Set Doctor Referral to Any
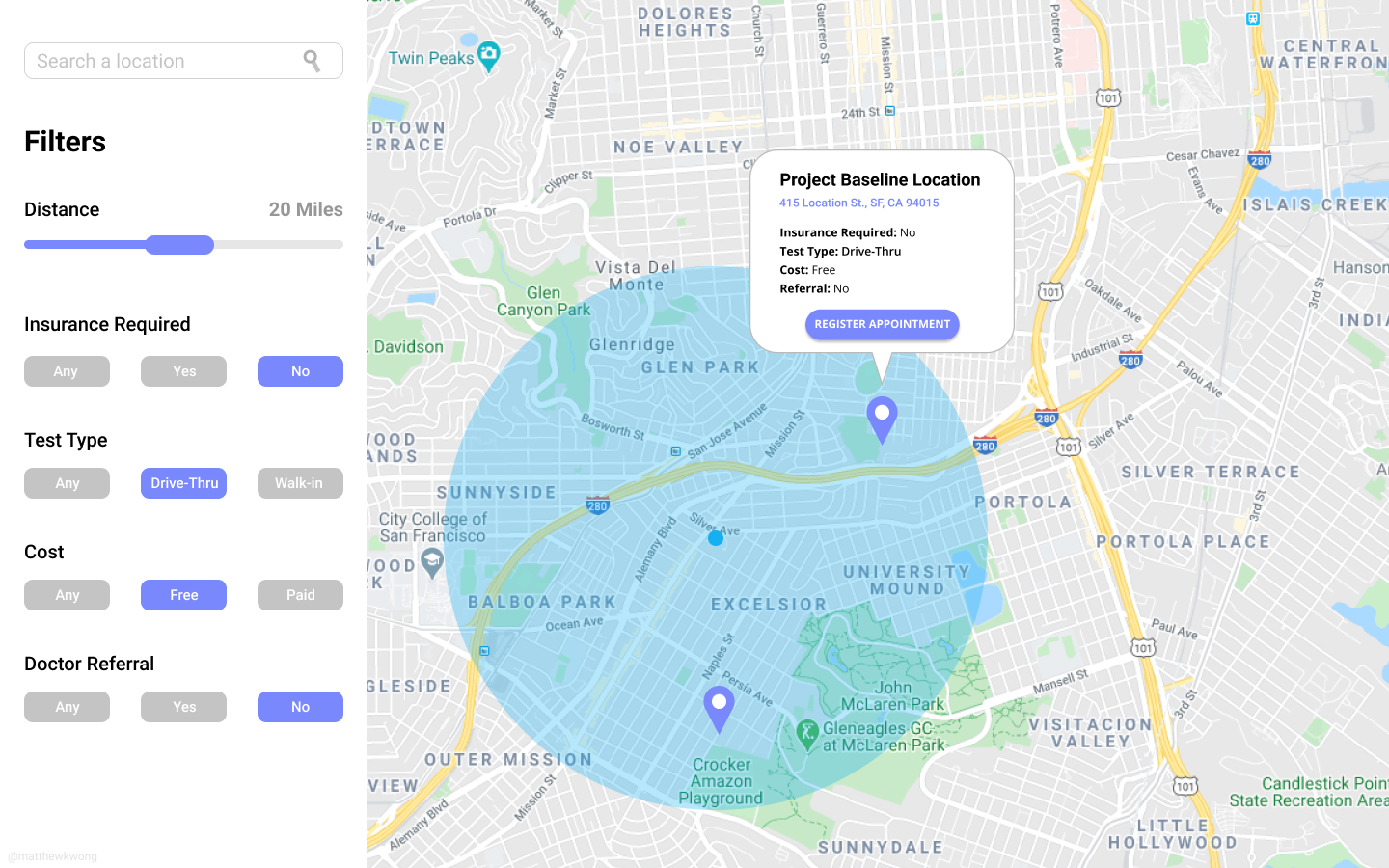This screenshot has height=868, width=1389. (67, 707)
